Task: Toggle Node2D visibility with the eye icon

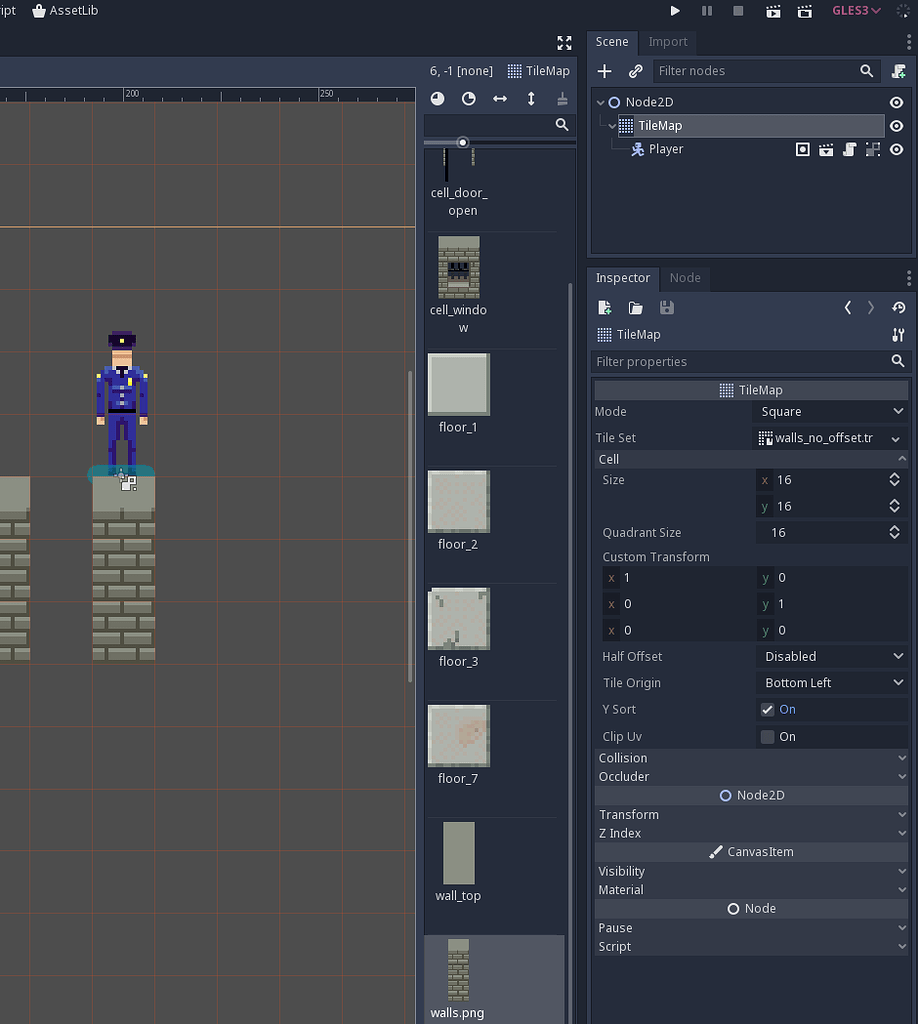Action: coord(896,102)
